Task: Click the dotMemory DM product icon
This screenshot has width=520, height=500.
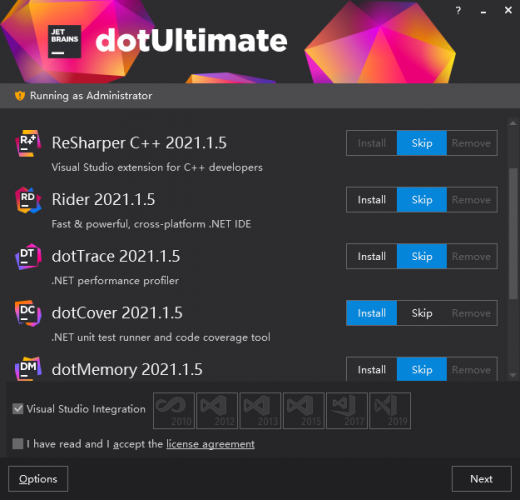Action: click(x=28, y=369)
